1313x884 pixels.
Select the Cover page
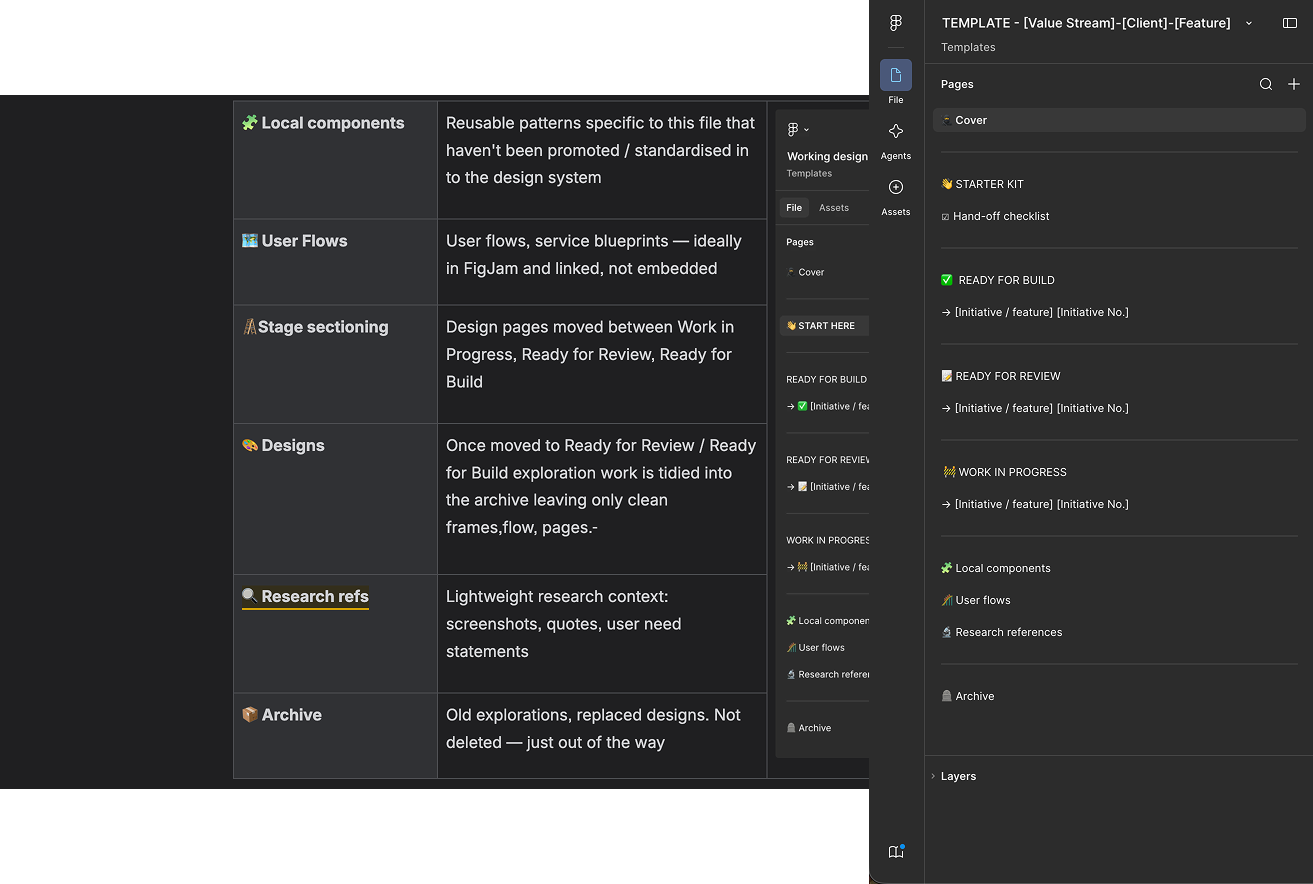click(x=1119, y=120)
